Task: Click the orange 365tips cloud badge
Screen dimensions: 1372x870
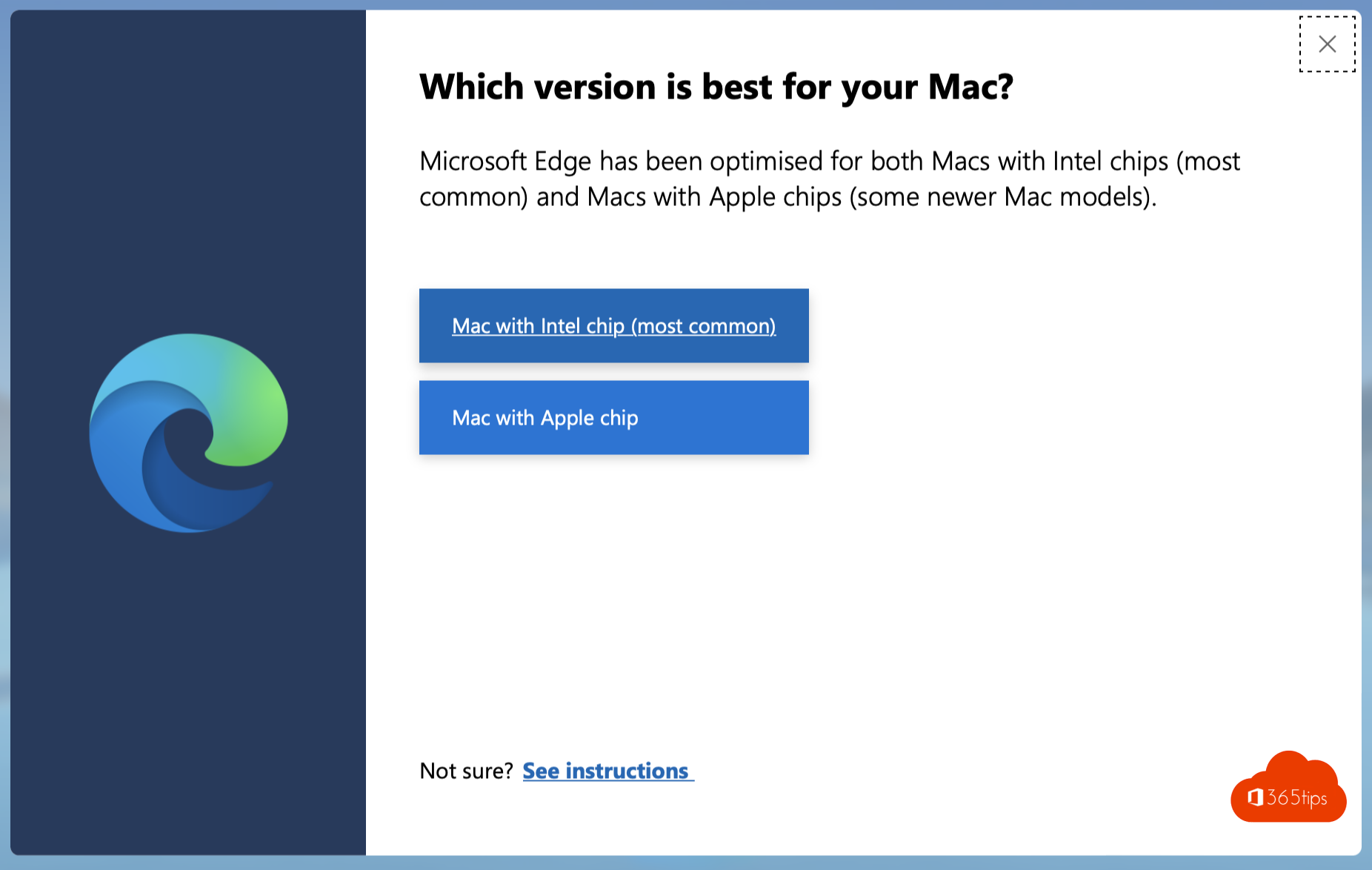Action: coord(1288,787)
